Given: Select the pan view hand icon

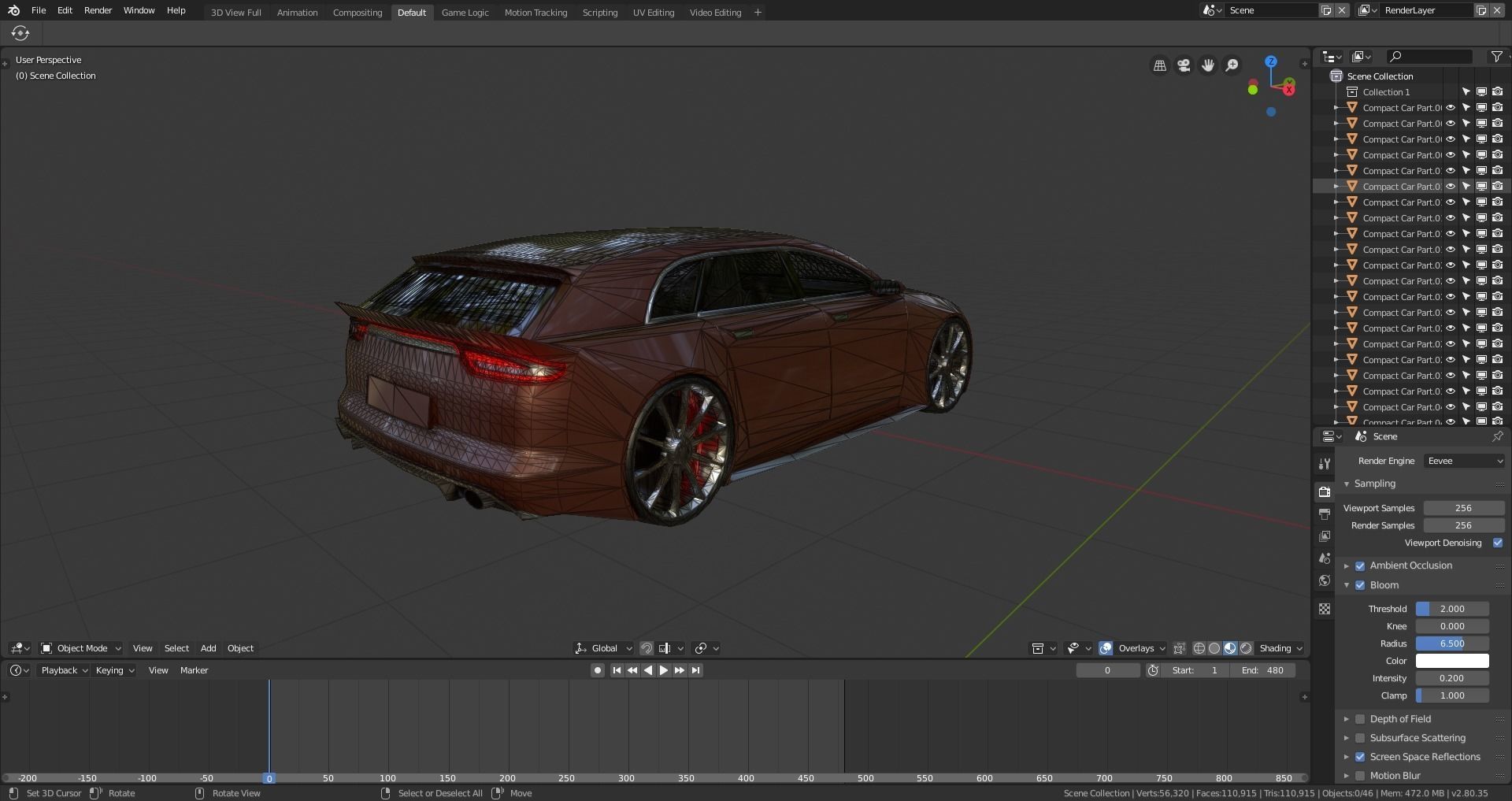Looking at the screenshot, I should coord(1208,65).
